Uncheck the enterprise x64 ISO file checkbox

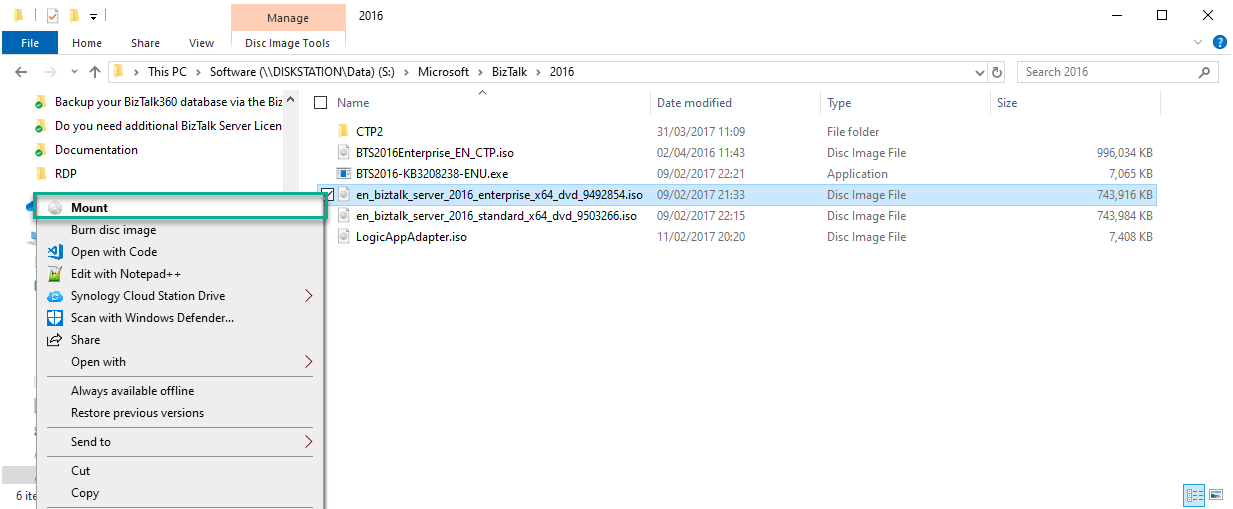tap(326, 194)
